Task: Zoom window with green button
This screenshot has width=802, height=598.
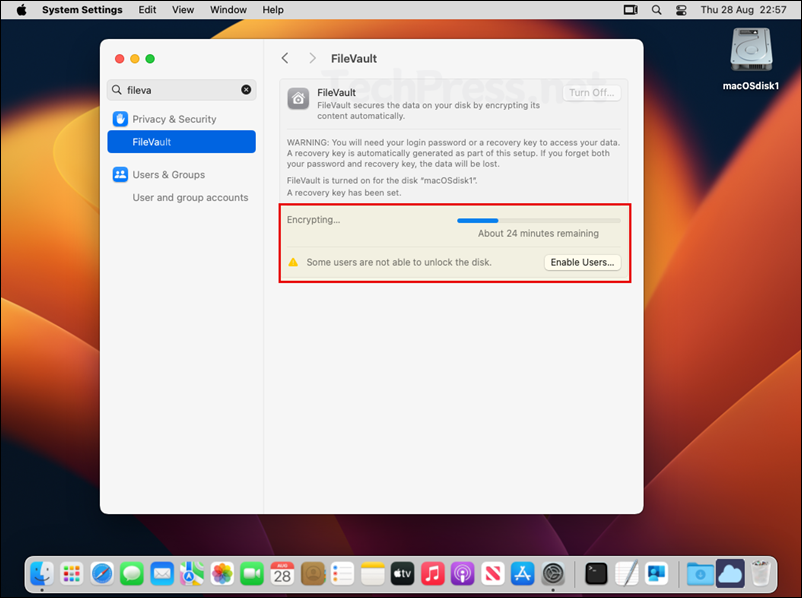Action: [150, 59]
